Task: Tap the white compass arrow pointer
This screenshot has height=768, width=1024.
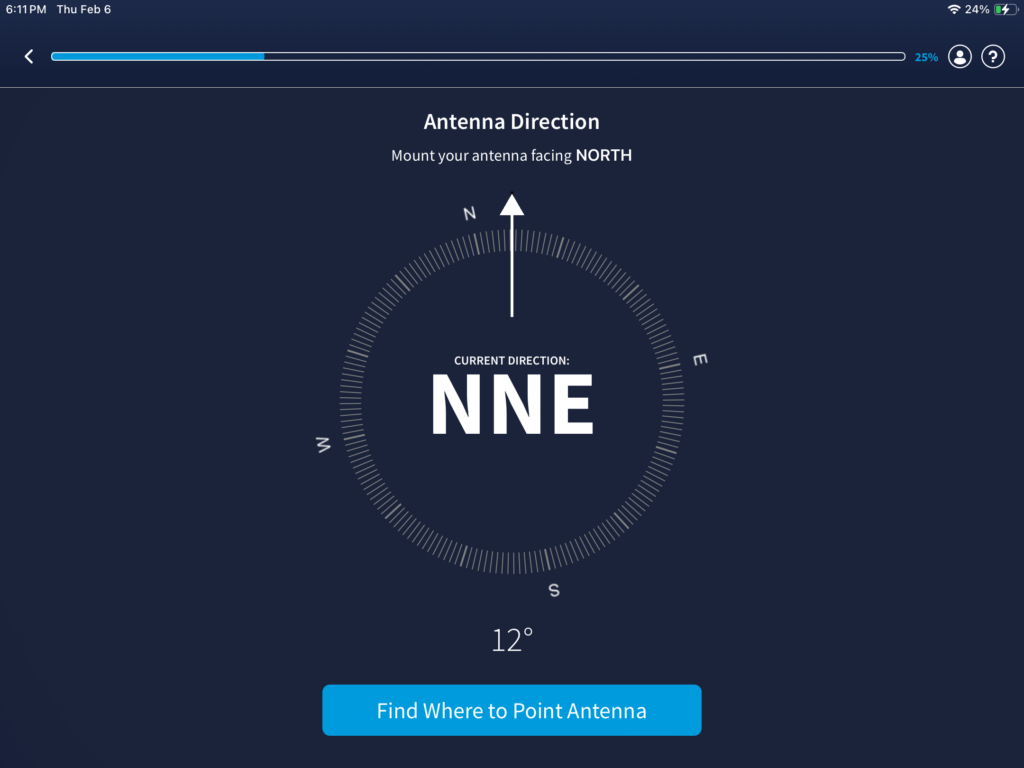Action: tap(512, 255)
